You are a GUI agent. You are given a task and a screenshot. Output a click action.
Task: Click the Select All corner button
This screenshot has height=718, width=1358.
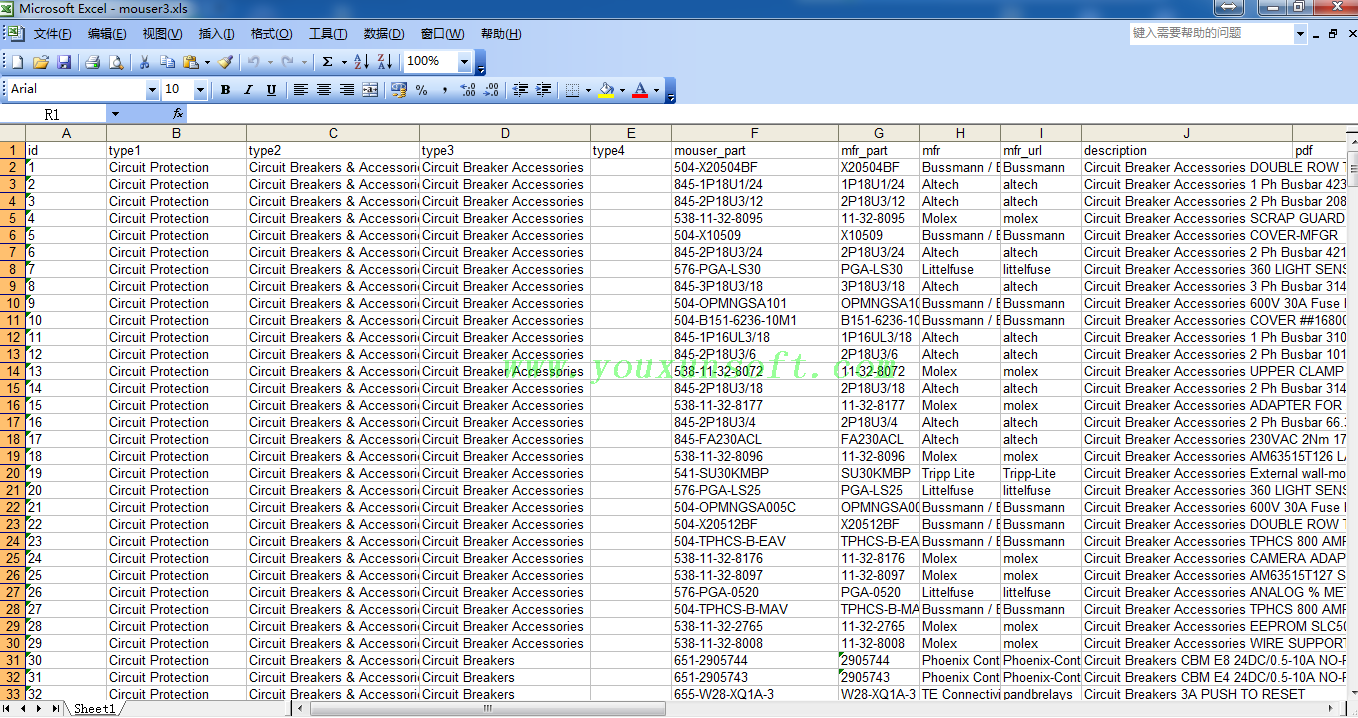pyautogui.click(x=13, y=133)
